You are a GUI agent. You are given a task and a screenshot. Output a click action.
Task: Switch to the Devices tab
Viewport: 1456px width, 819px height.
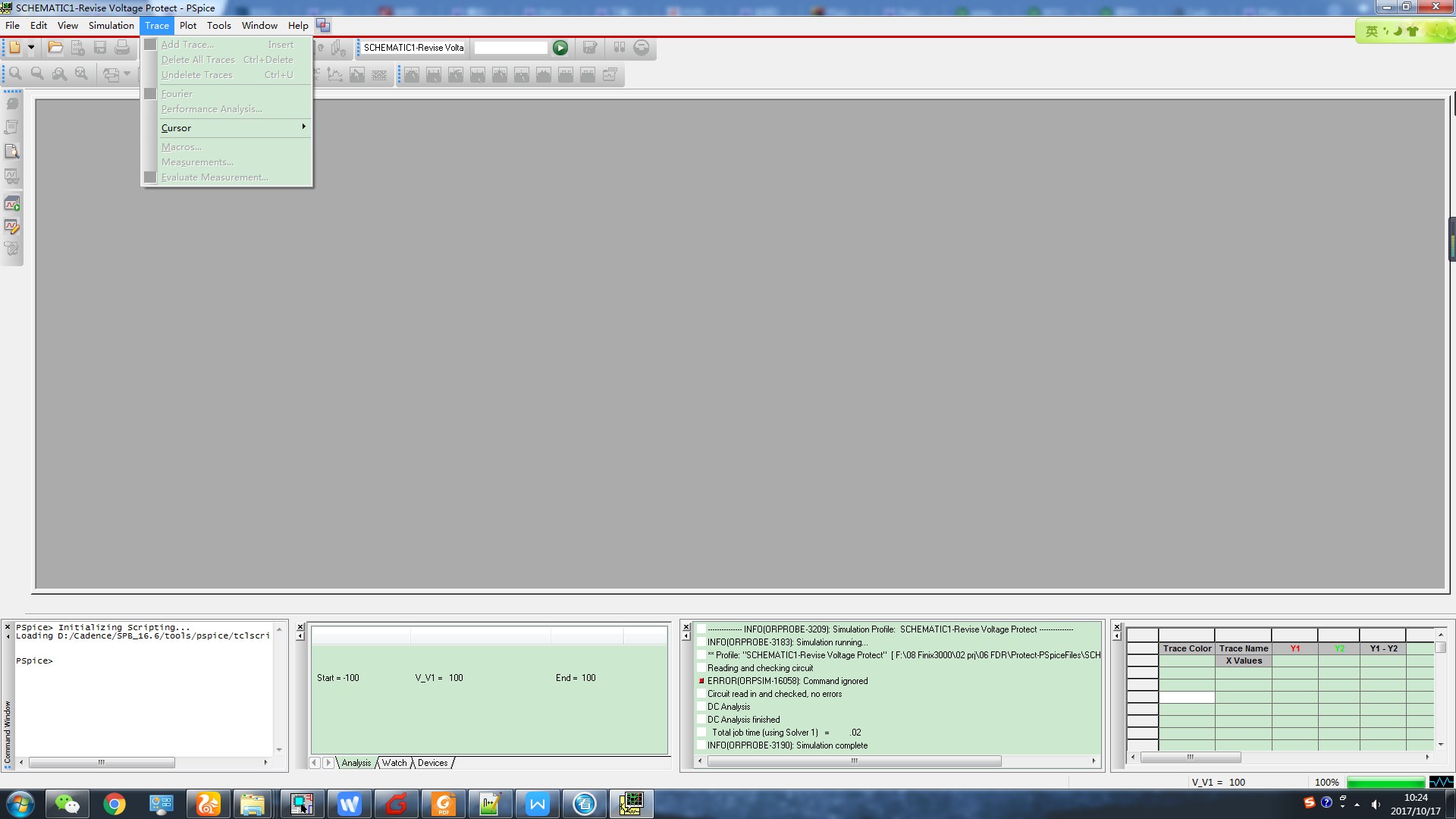point(433,763)
